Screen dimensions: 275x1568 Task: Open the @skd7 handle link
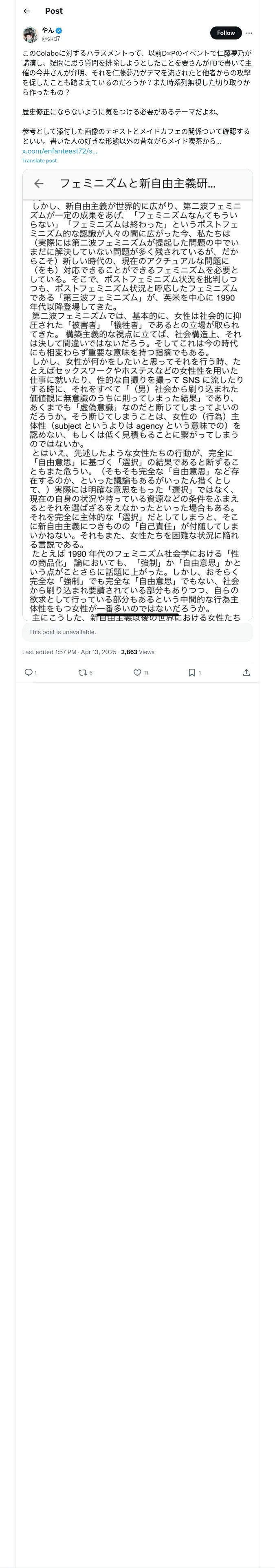[51, 39]
